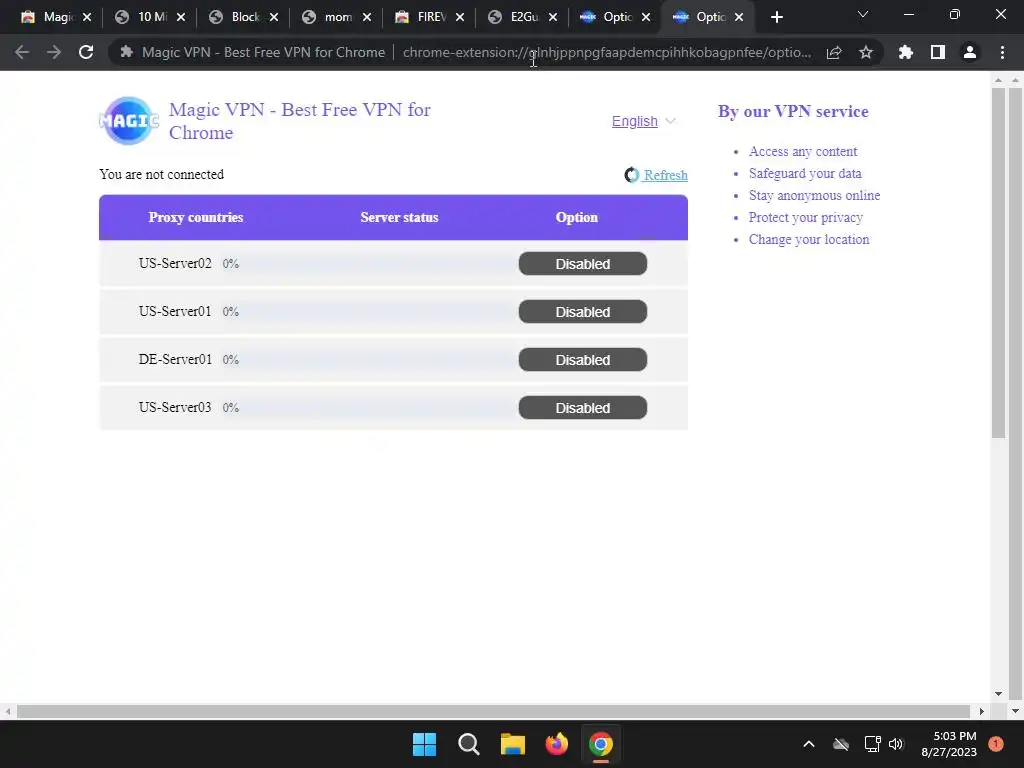1024x768 pixels.
Task: Click the extension icon in address bar
Action: [x=126, y=52]
